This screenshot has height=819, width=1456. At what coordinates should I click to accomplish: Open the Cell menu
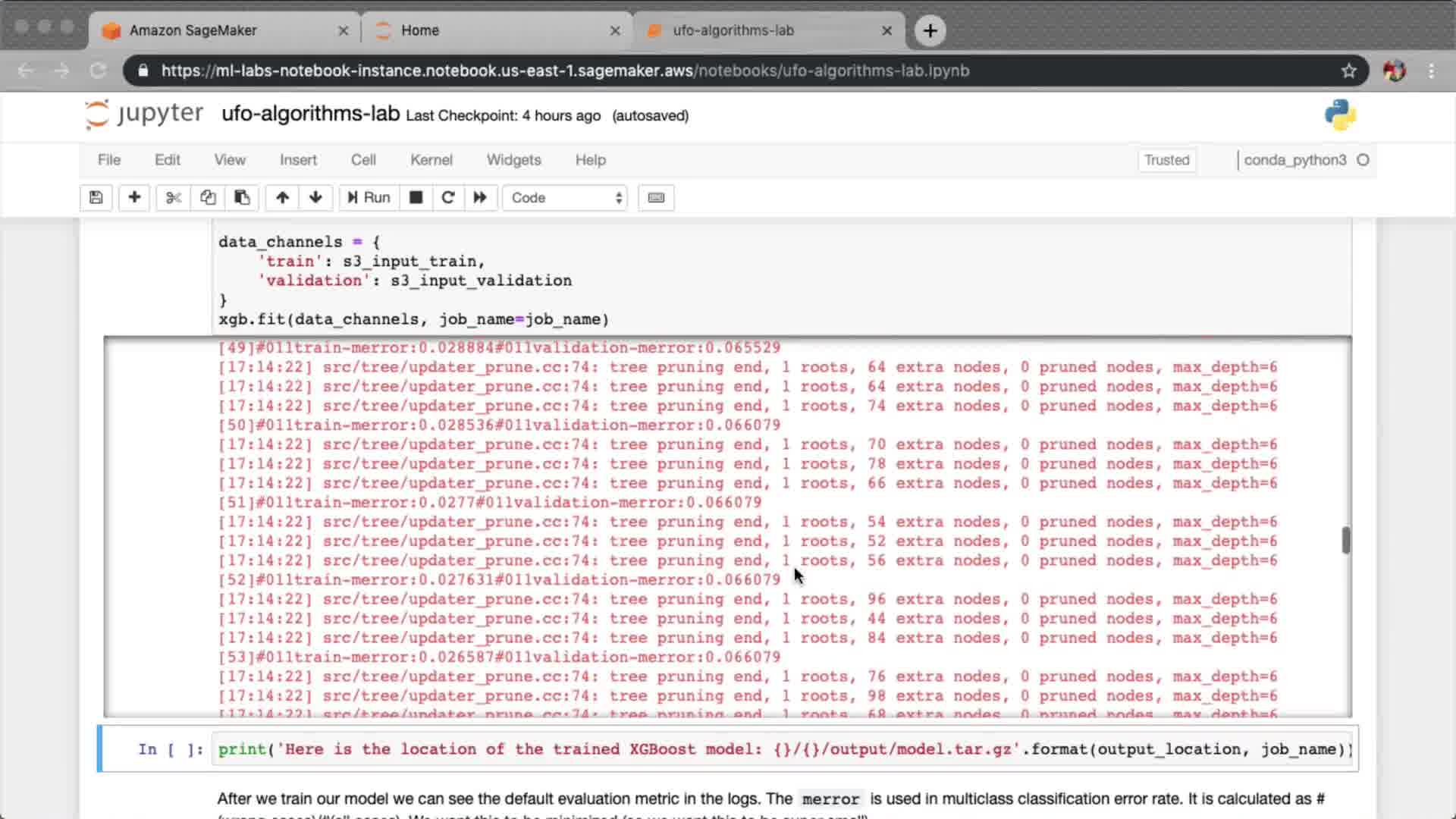[363, 160]
